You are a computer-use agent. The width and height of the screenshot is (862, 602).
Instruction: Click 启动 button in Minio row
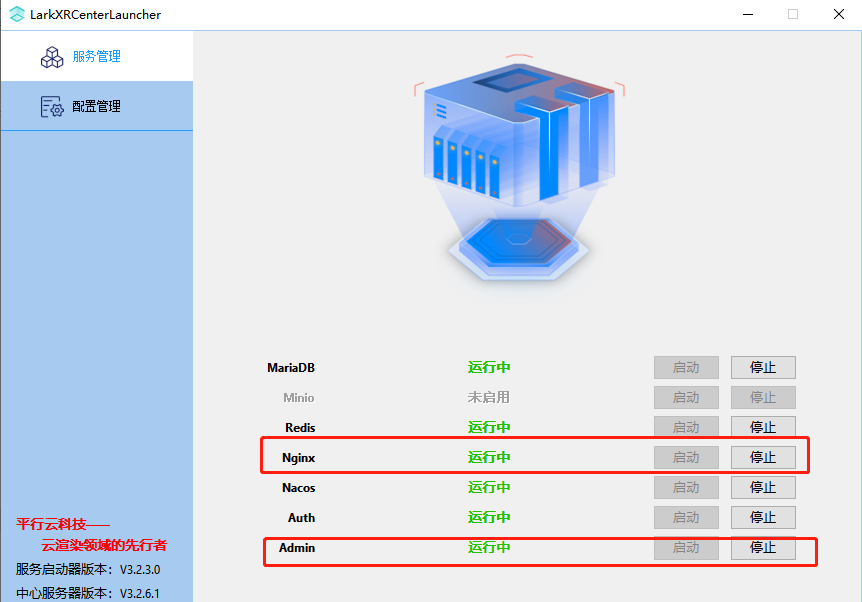pos(686,397)
